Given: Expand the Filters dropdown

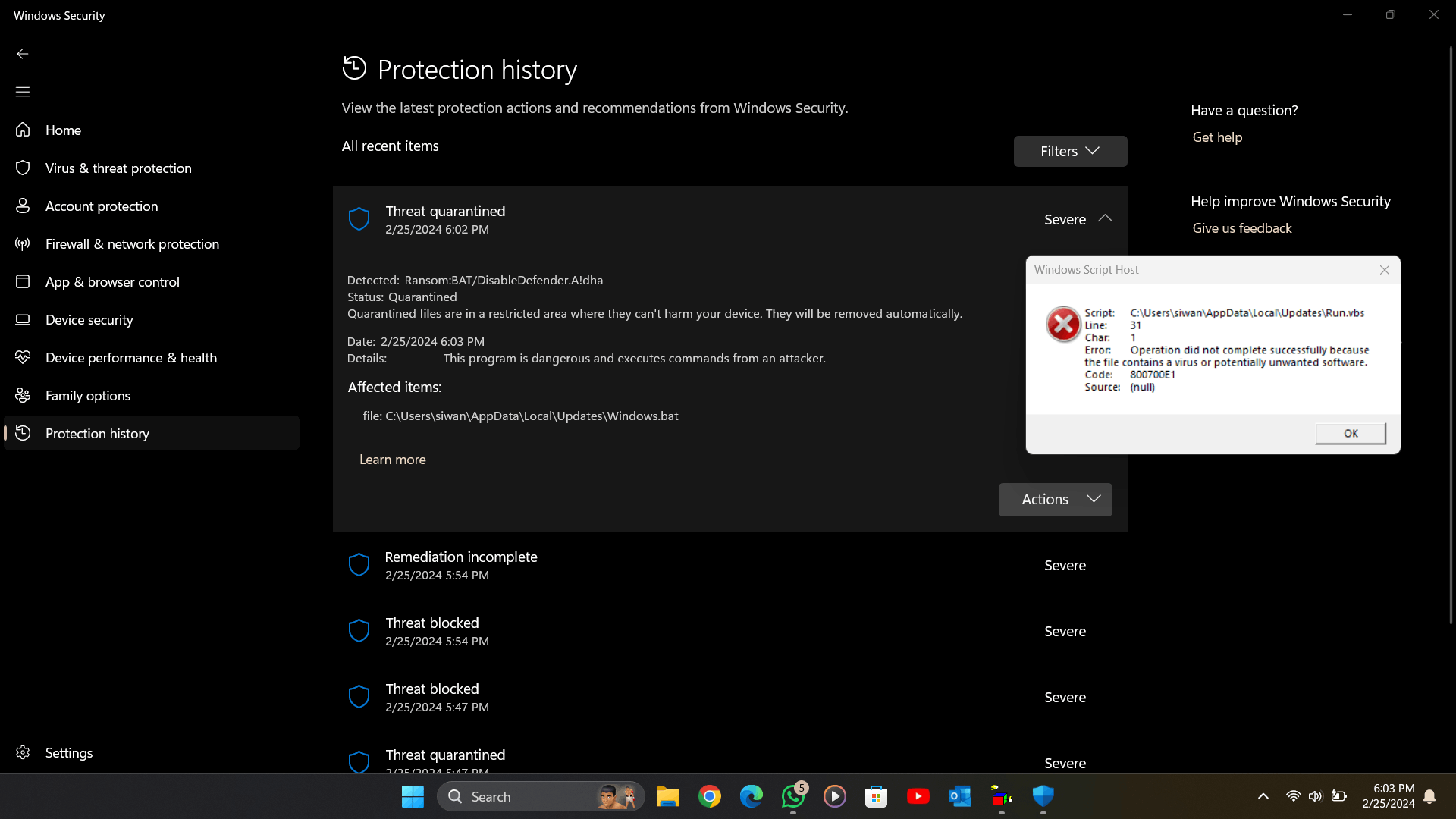Looking at the screenshot, I should point(1070,151).
